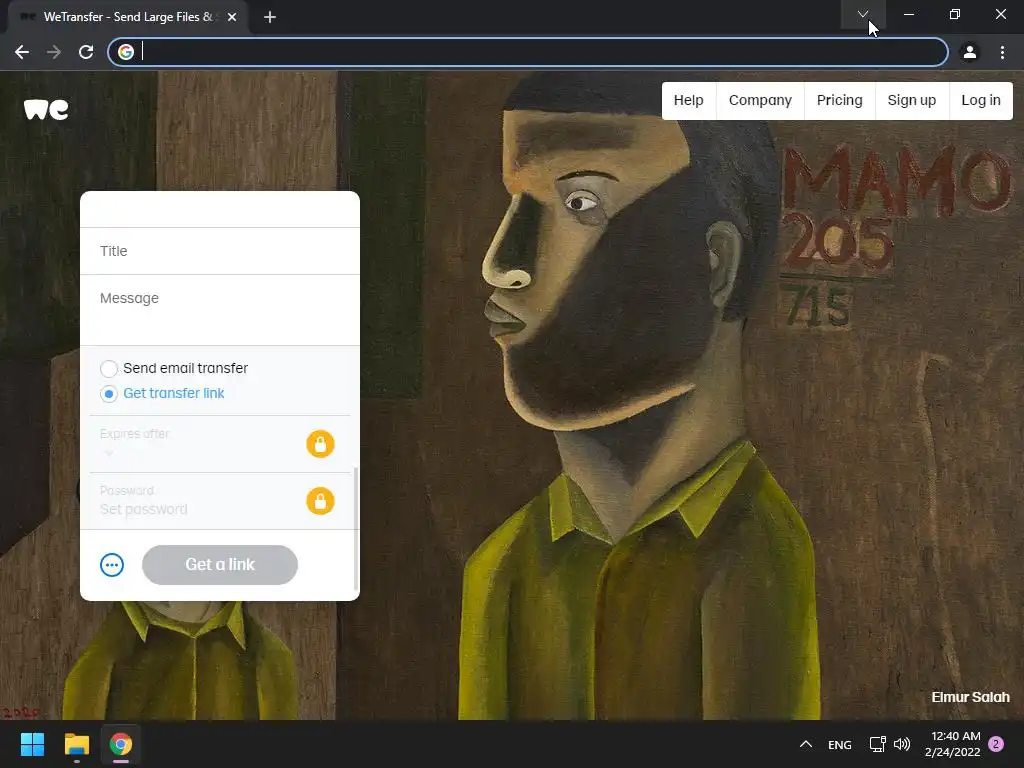Reload the page
The width and height of the screenshot is (1024, 768).
click(x=86, y=52)
